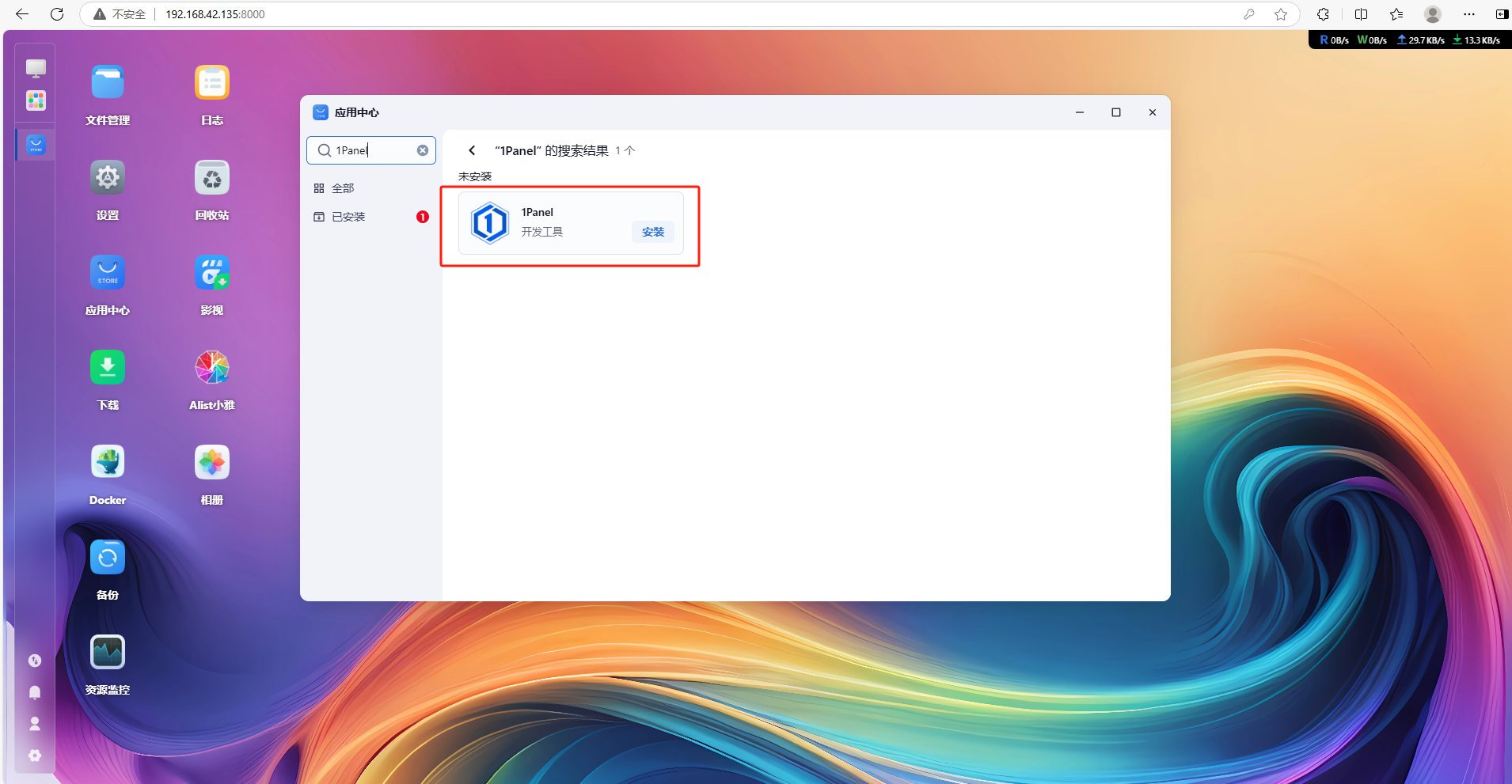
Task: Click the colorful app grid sidebar icon
Action: (36, 100)
